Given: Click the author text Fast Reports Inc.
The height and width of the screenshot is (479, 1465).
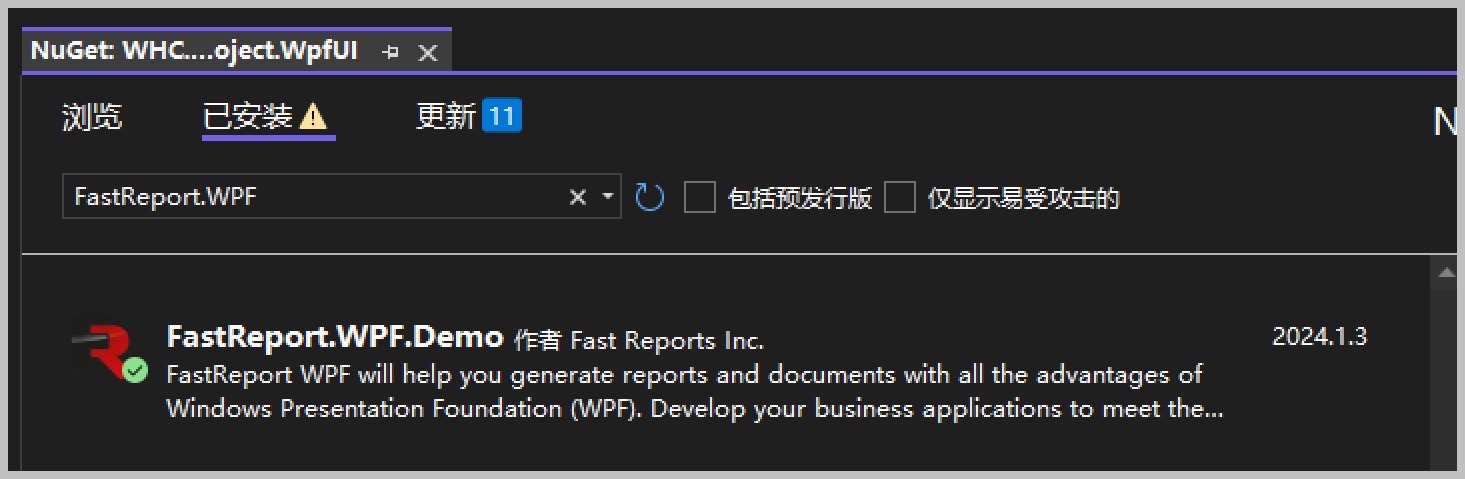Looking at the screenshot, I should click(x=667, y=341).
